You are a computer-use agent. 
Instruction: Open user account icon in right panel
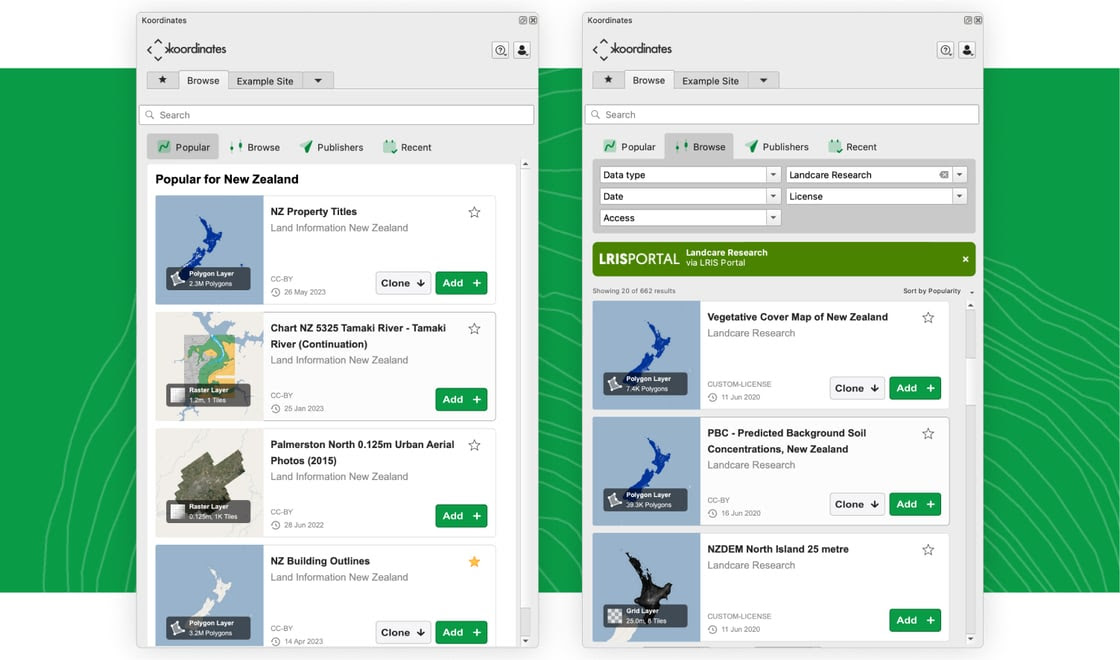click(x=967, y=50)
